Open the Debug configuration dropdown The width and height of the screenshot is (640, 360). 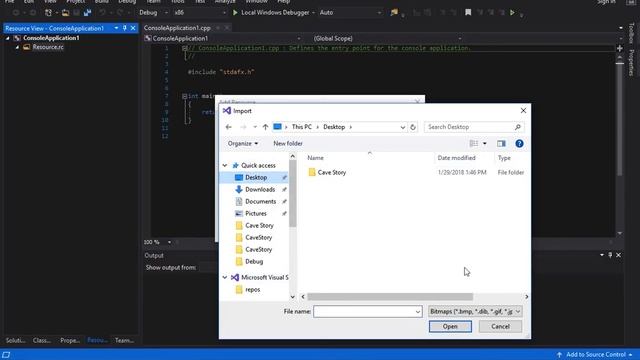point(153,13)
